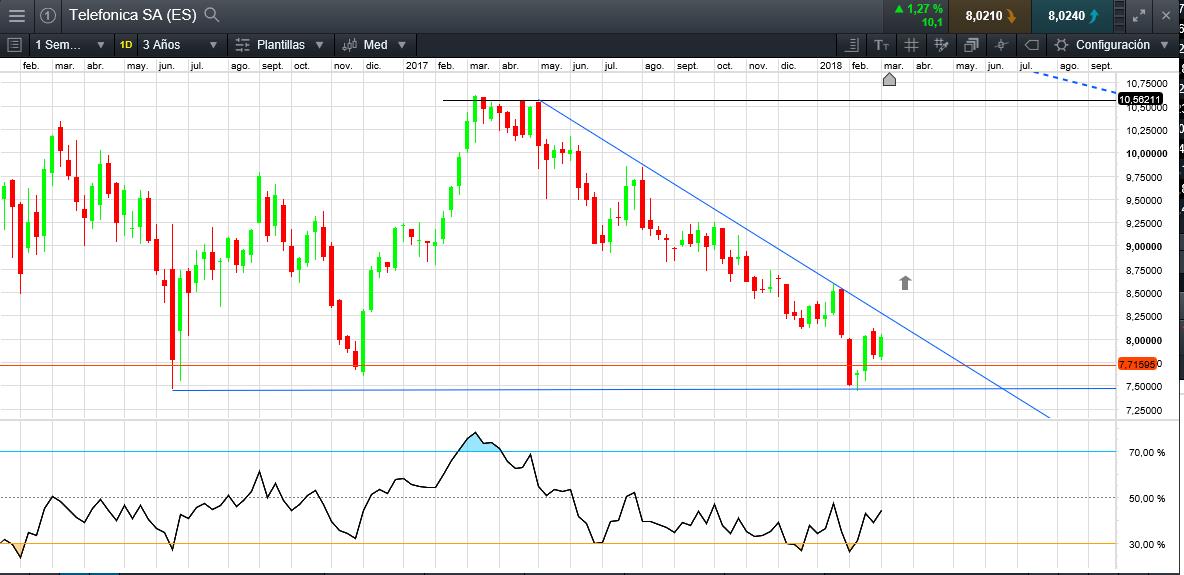Image resolution: width=1184 pixels, height=575 pixels.
Task: Open the Configuración settings menu
Action: (1111, 45)
